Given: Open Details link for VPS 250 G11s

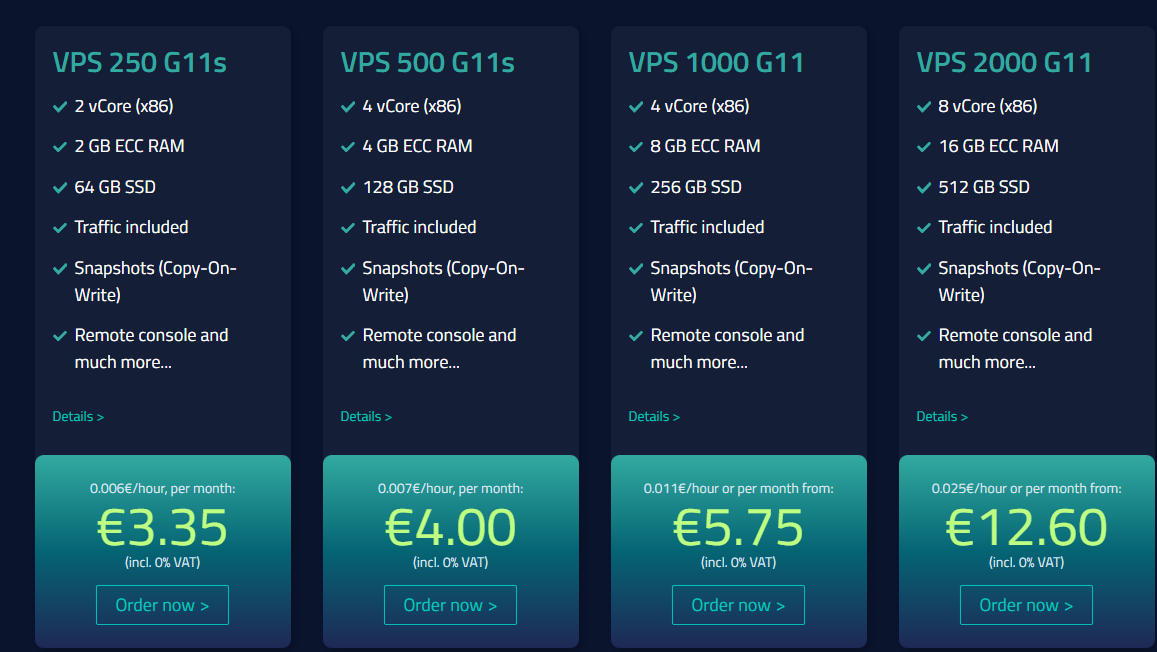Looking at the screenshot, I should (x=78, y=417).
